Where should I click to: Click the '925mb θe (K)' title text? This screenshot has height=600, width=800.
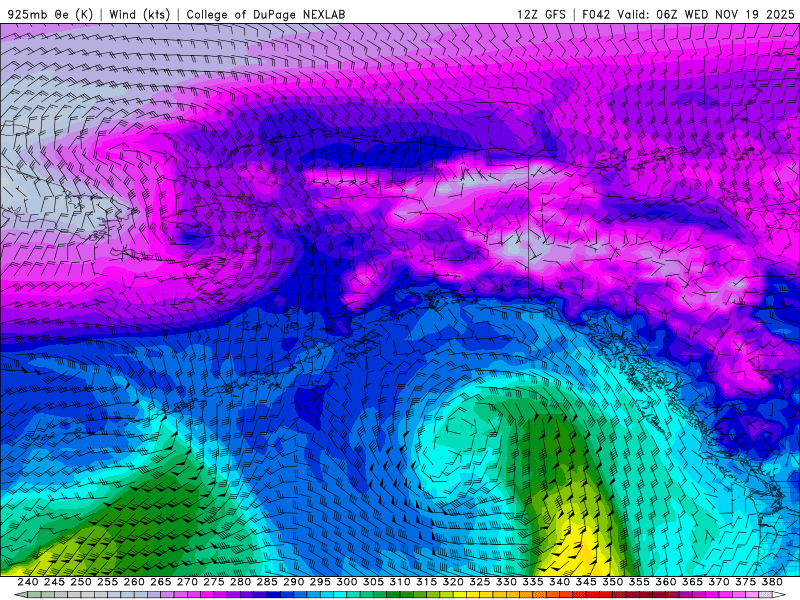50,14
